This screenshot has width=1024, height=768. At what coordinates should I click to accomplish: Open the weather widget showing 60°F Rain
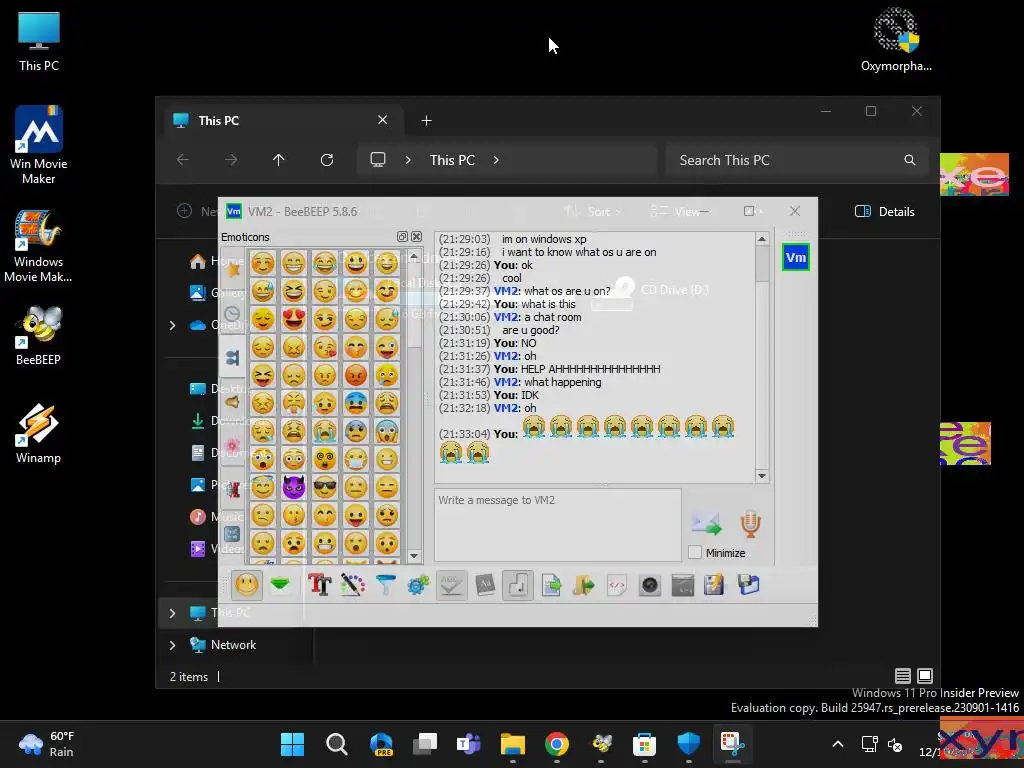coord(47,744)
